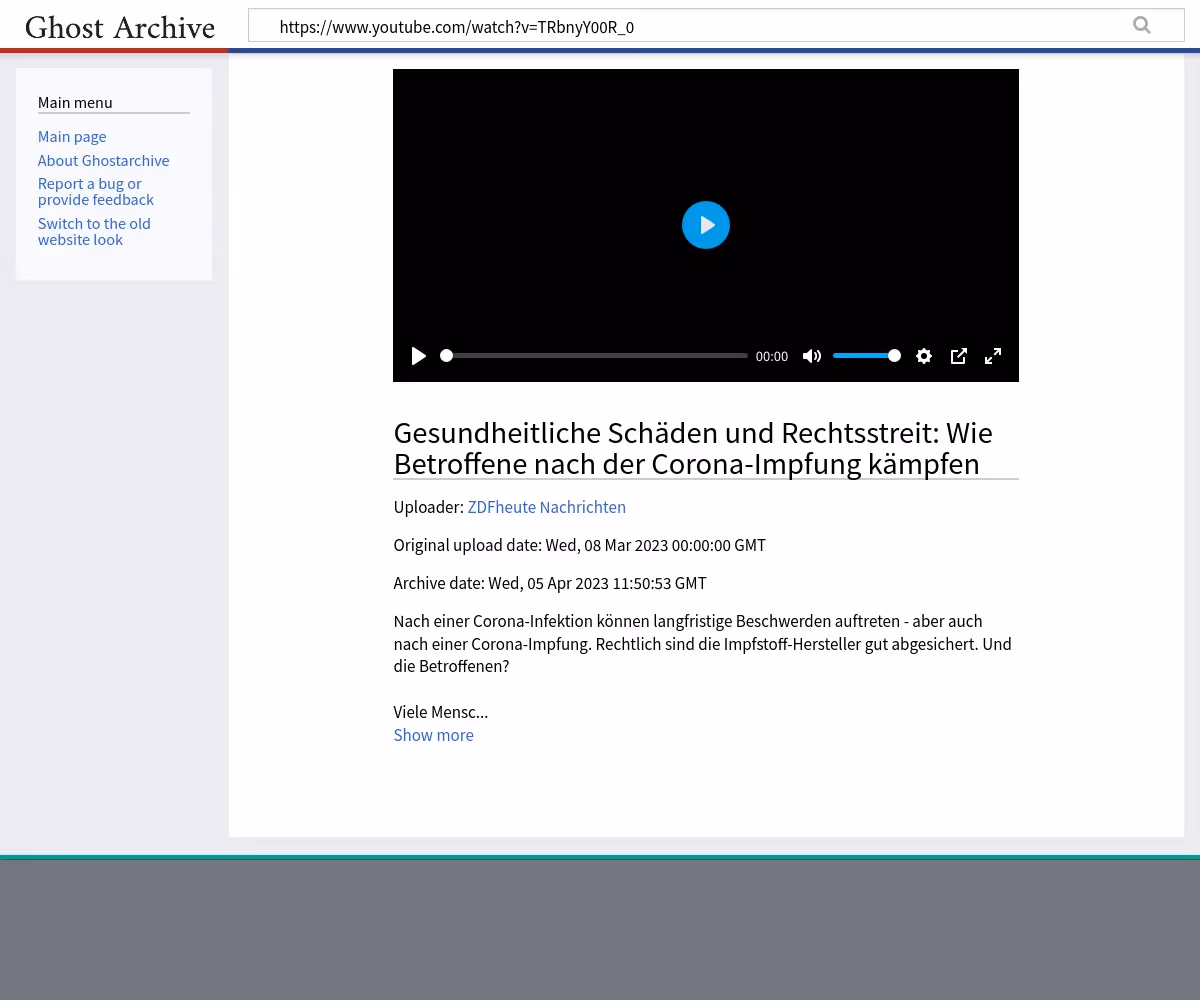Expand description with Show more
The height and width of the screenshot is (1000, 1200).
pyautogui.click(x=433, y=735)
